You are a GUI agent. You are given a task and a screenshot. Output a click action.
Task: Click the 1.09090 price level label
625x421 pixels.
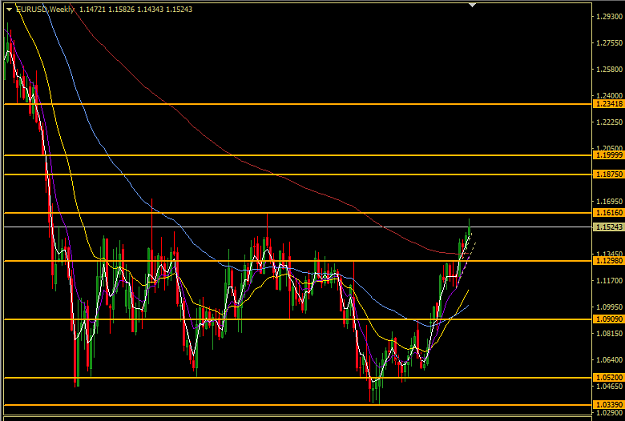click(x=608, y=319)
